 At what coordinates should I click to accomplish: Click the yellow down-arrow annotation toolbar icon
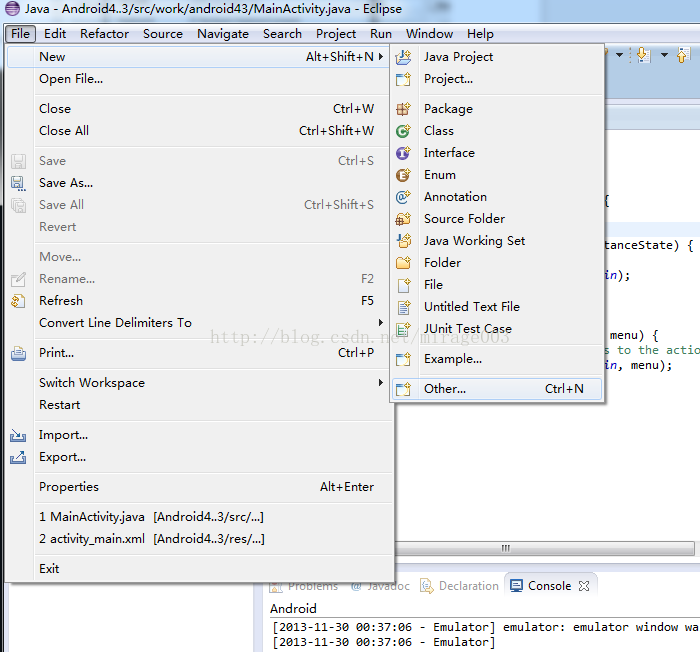[643, 55]
